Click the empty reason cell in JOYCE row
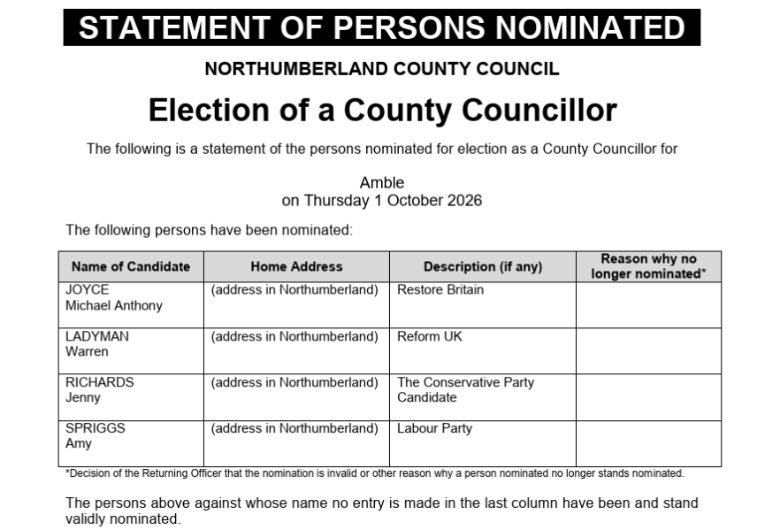 coord(648,305)
